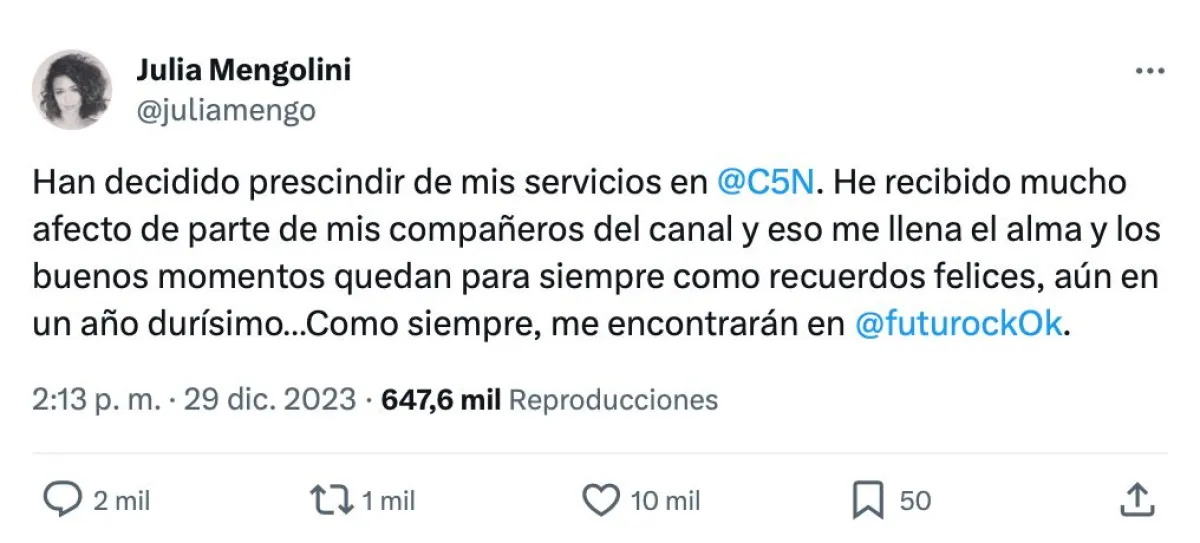This screenshot has width=1200, height=543.
Task: Click the 2 mil replies count
Action: click(121, 501)
